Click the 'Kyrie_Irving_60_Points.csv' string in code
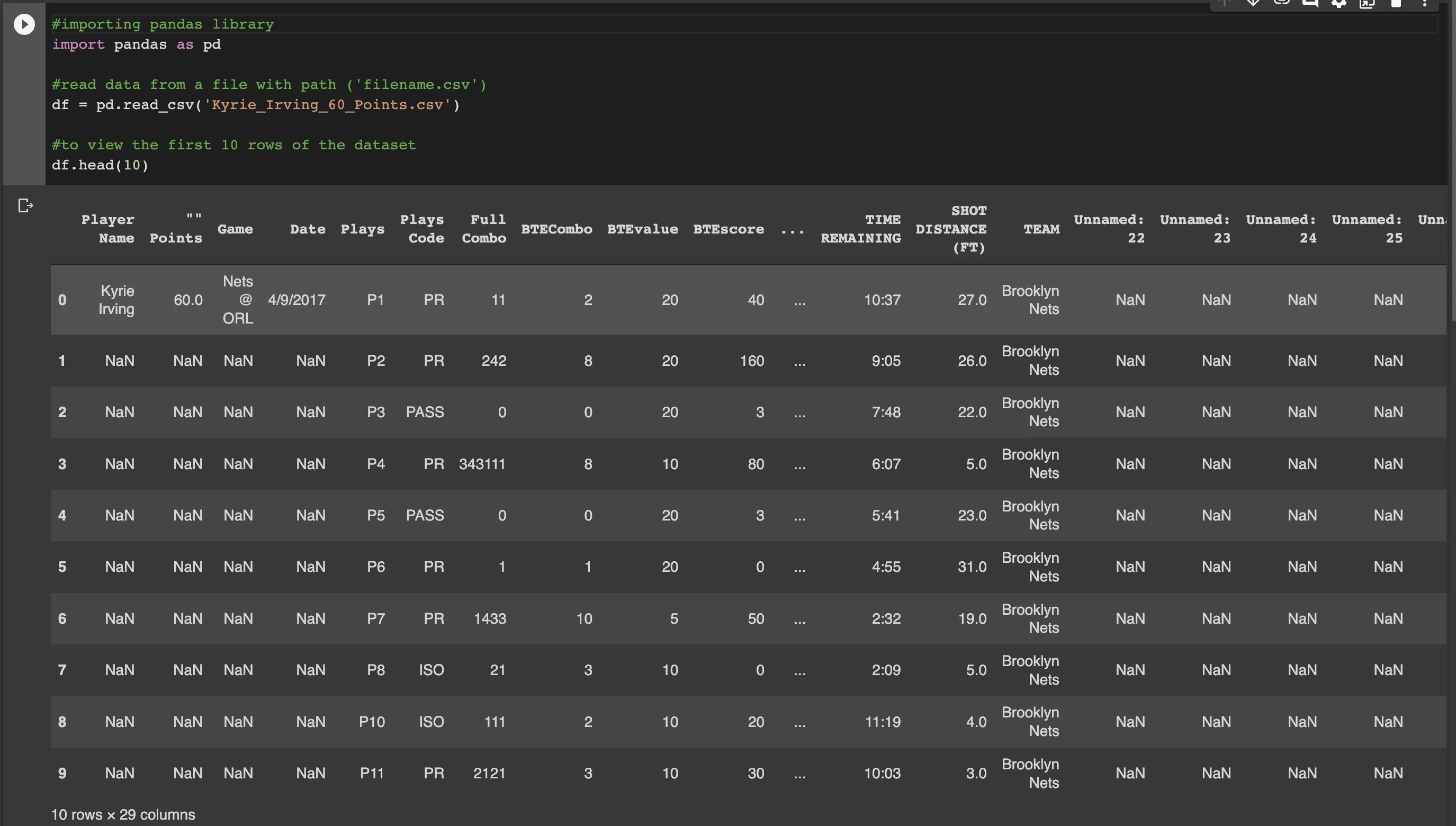Viewport: 1456px width, 826px height. [327, 105]
